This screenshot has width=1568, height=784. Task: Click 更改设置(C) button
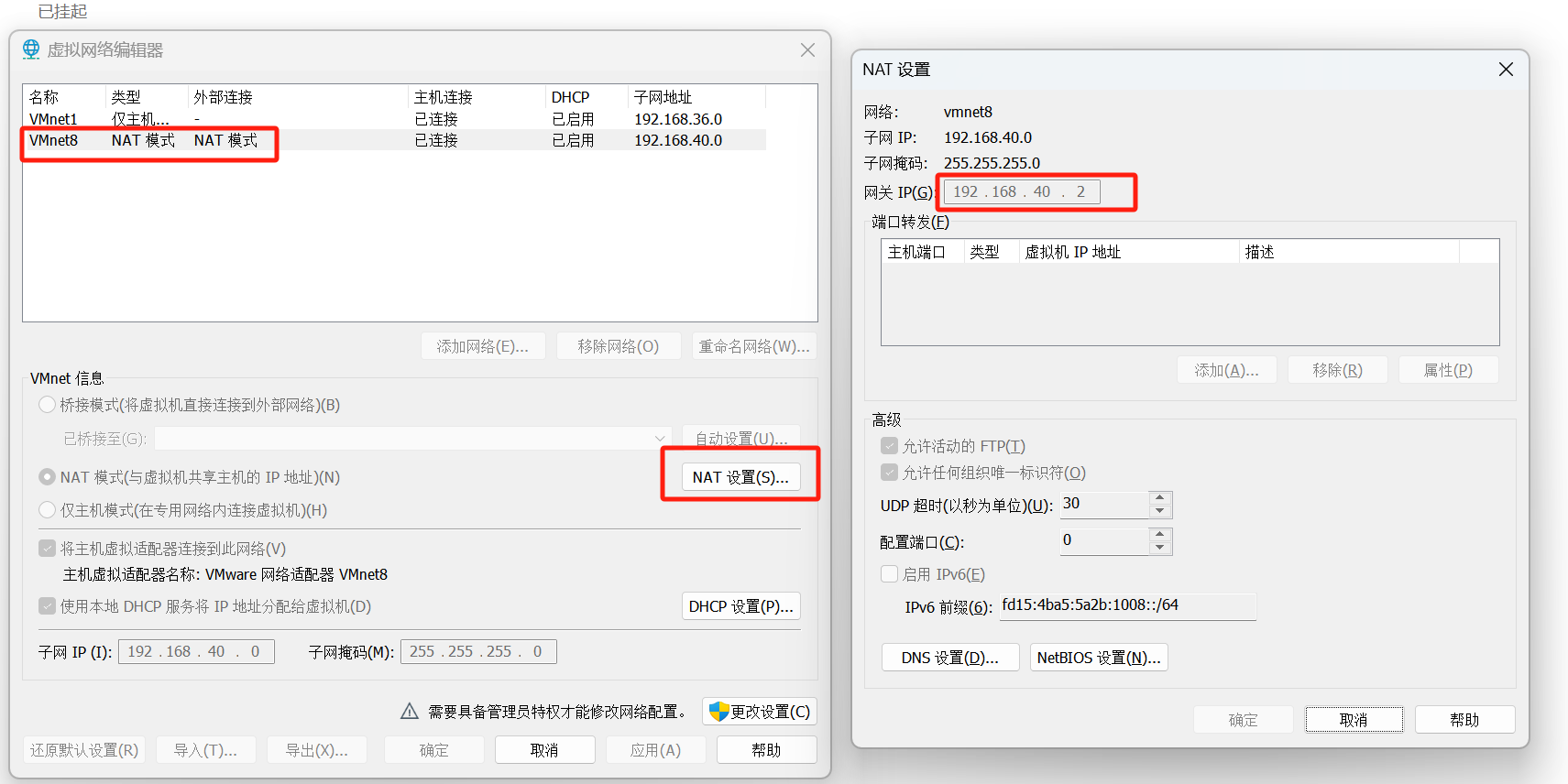pos(760,712)
